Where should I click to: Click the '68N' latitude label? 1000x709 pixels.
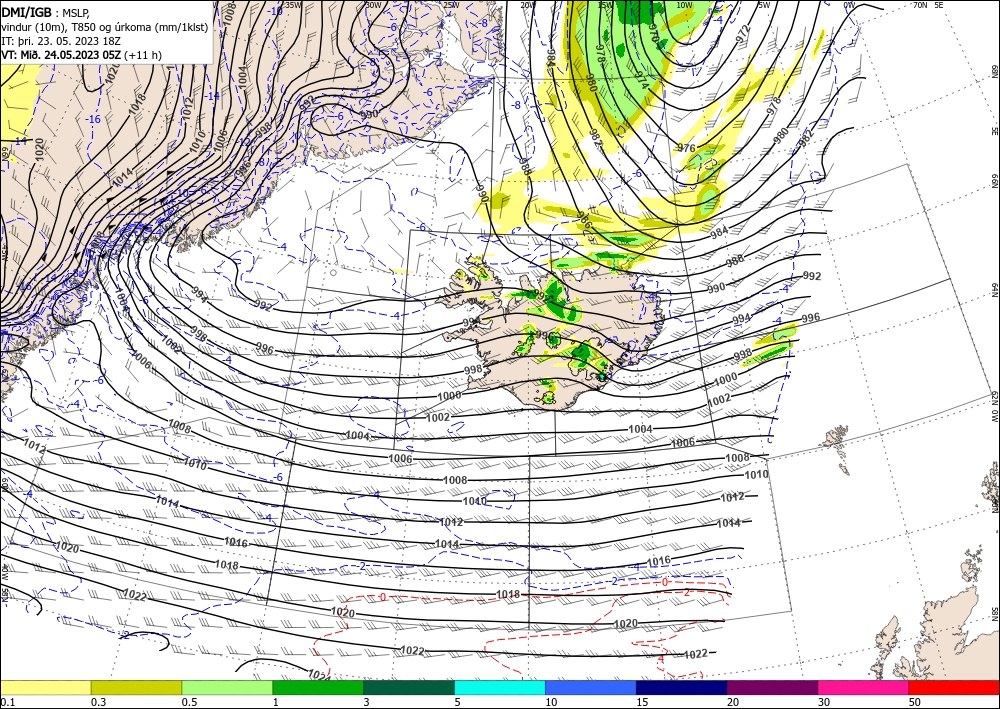tap(994, 71)
